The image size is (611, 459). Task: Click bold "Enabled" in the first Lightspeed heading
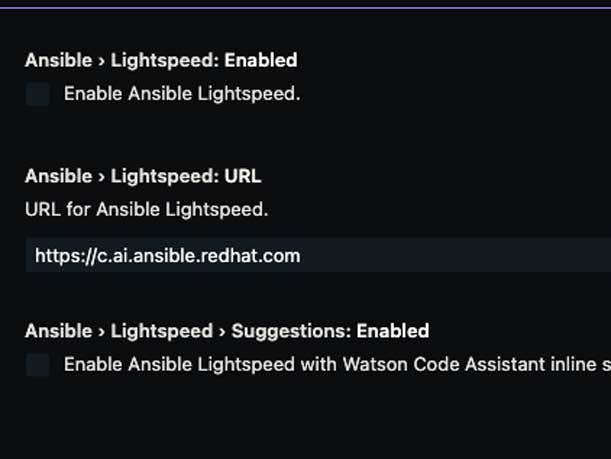coord(260,60)
